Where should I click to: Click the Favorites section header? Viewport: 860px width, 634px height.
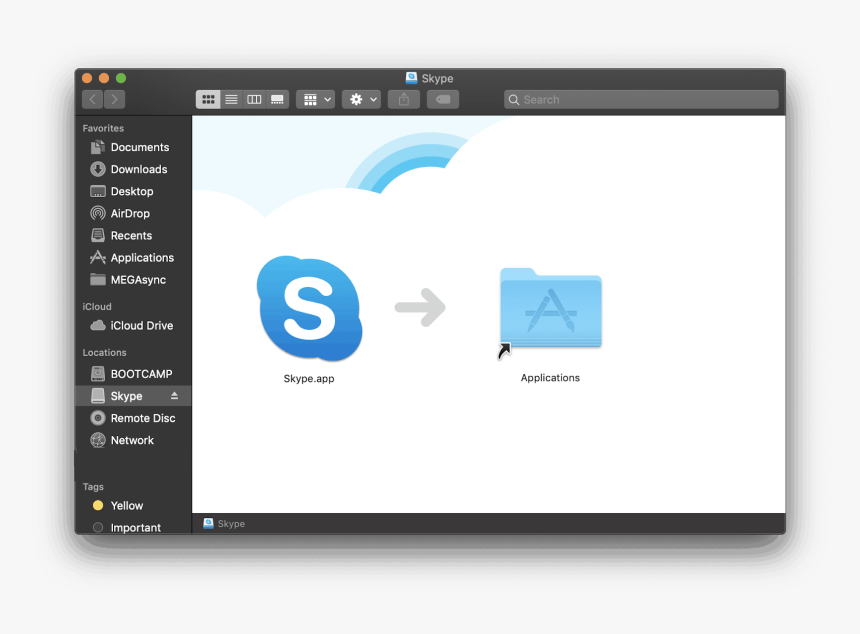(103, 128)
